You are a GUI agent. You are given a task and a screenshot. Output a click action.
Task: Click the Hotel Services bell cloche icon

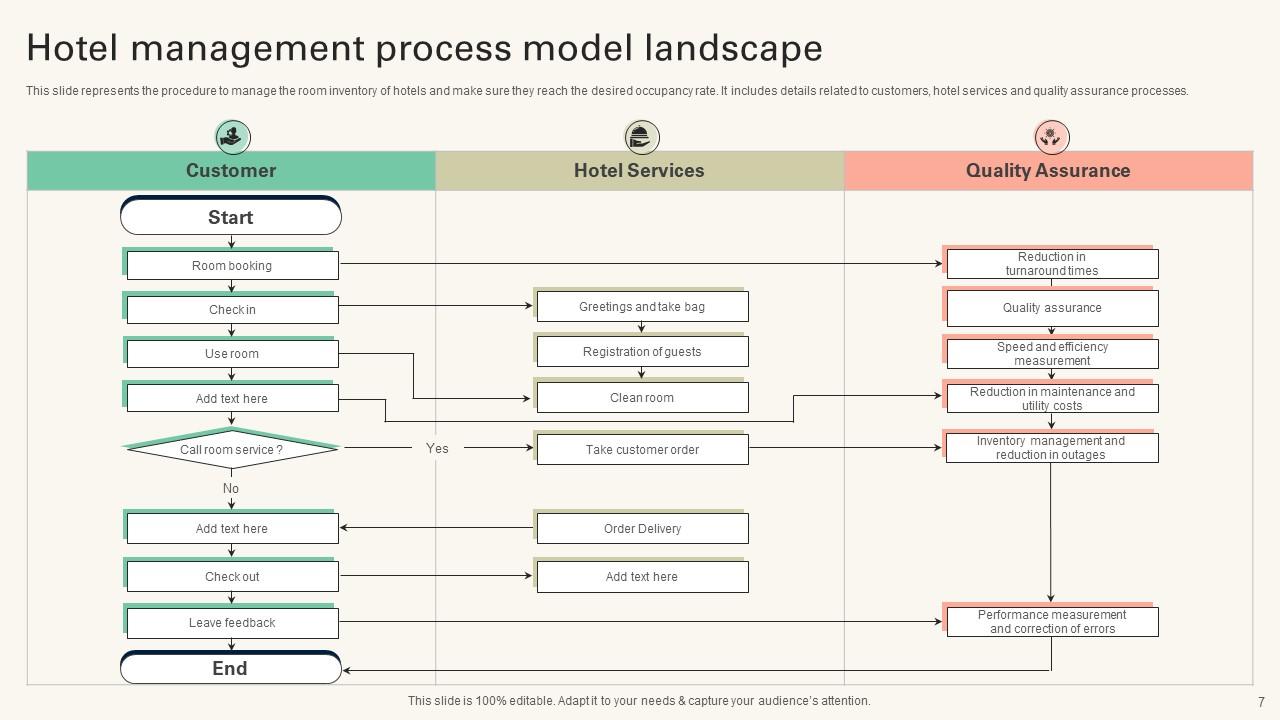tap(641, 136)
